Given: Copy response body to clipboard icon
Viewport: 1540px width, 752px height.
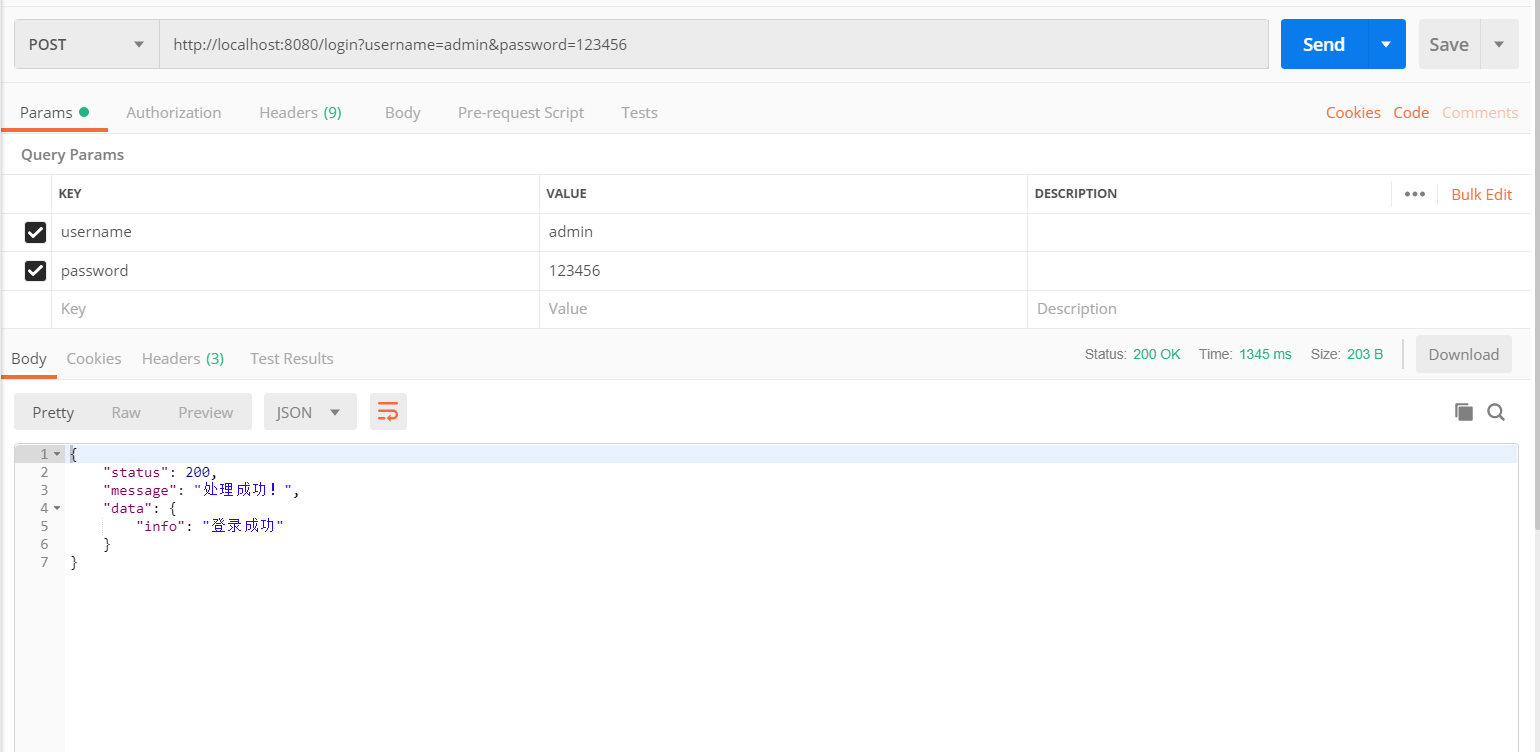Looking at the screenshot, I should point(1464,412).
